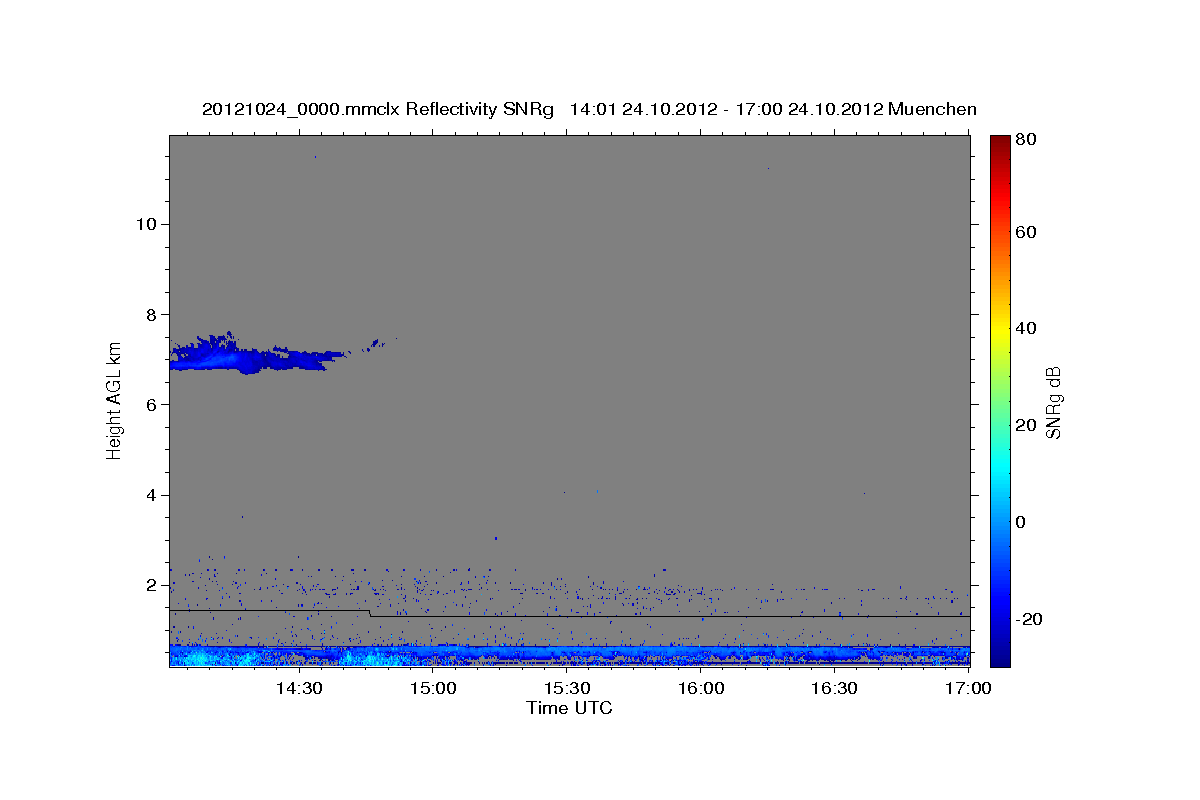Click the colorbar value 60
The height and width of the screenshot is (800, 1200).
(x=1027, y=232)
